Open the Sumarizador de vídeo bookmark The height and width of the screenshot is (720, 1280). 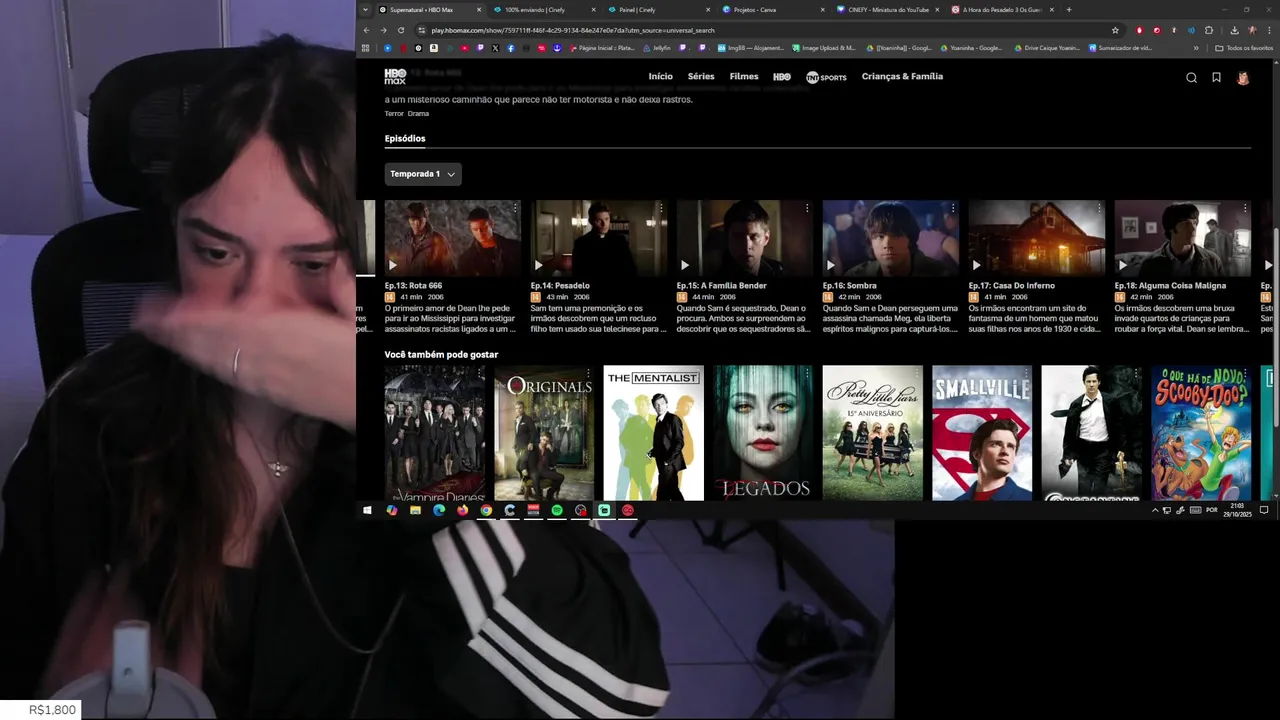(1120, 48)
